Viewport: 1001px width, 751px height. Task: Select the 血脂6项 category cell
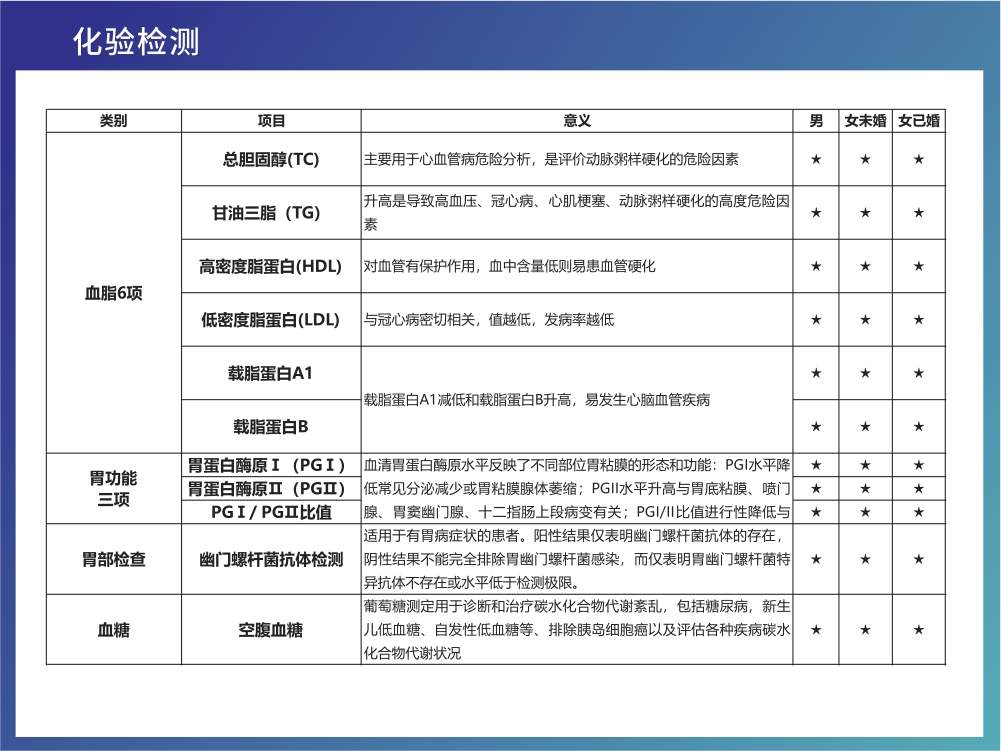[x=113, y=293]
